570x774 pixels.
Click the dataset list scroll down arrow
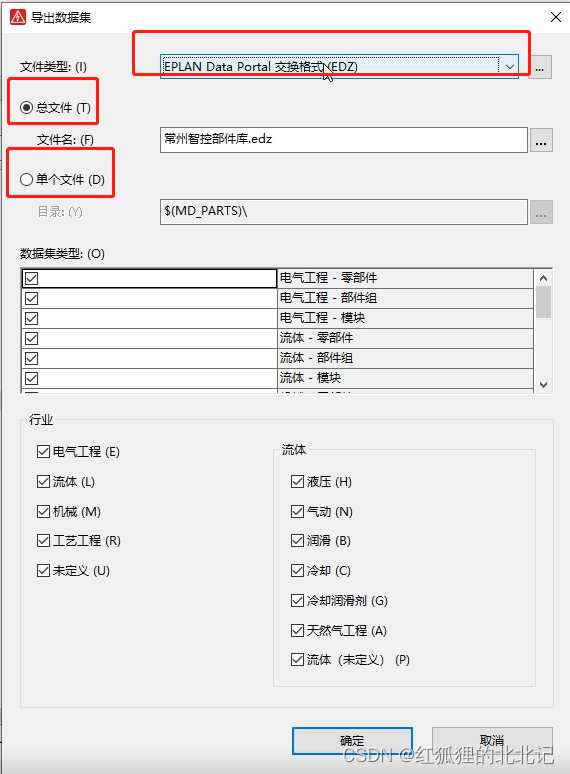click(x=543, y=385)
